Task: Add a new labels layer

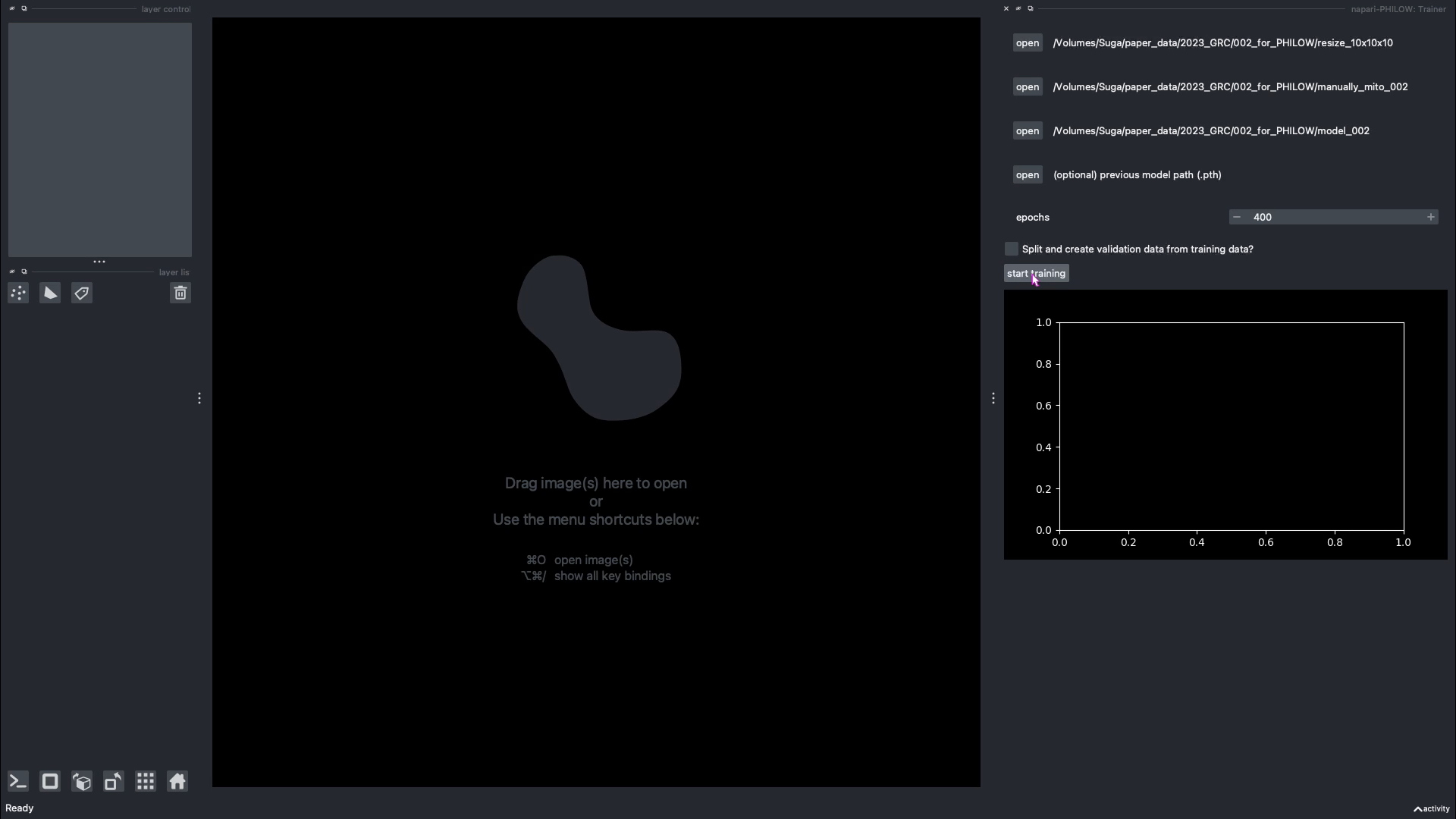Action: click(x=82, y=293)
